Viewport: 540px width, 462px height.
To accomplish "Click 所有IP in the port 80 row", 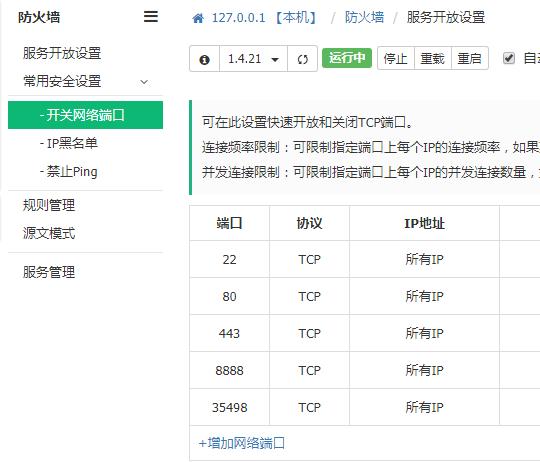I will pyautogui.click(x=424, y=296).
